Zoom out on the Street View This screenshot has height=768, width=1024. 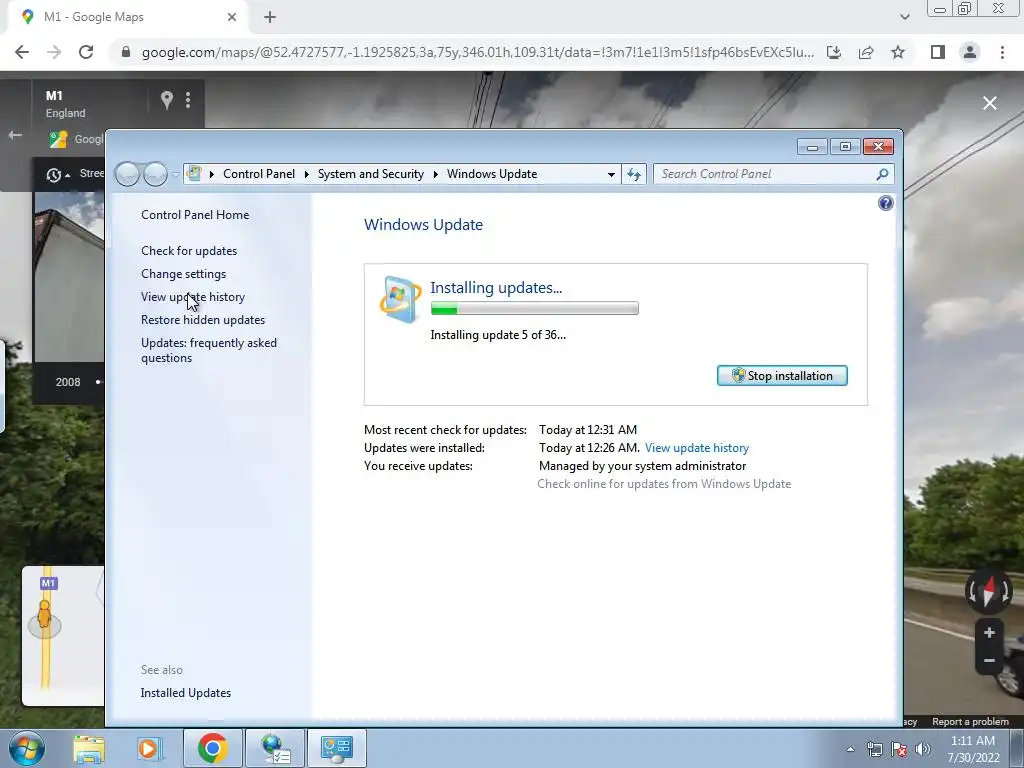pyautogui.click(x=989, y=660)
